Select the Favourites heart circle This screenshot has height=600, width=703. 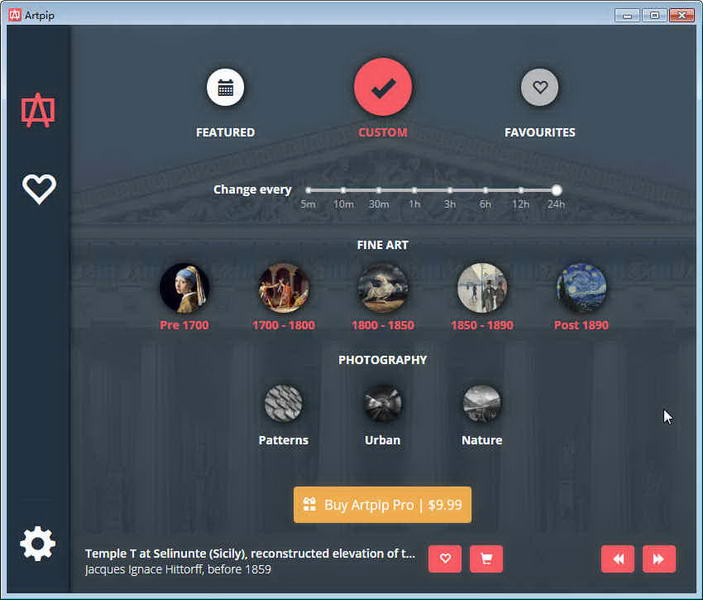point(540,87)
